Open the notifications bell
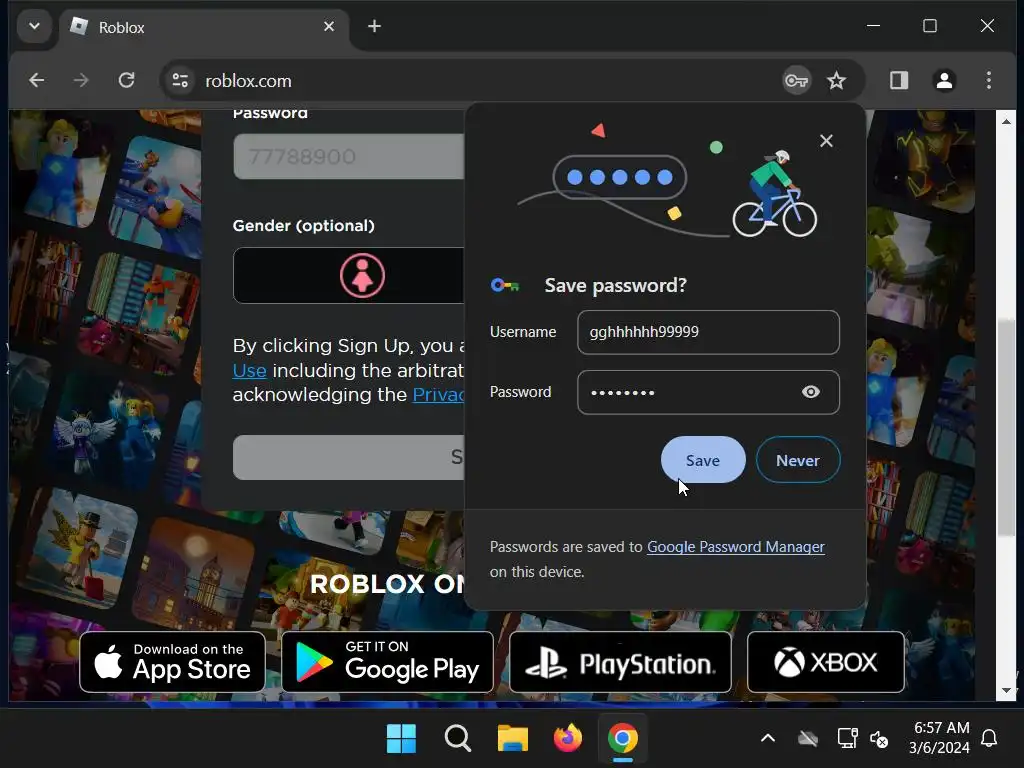This screenshot has height=768, width=1024. (x=989, y=738)
